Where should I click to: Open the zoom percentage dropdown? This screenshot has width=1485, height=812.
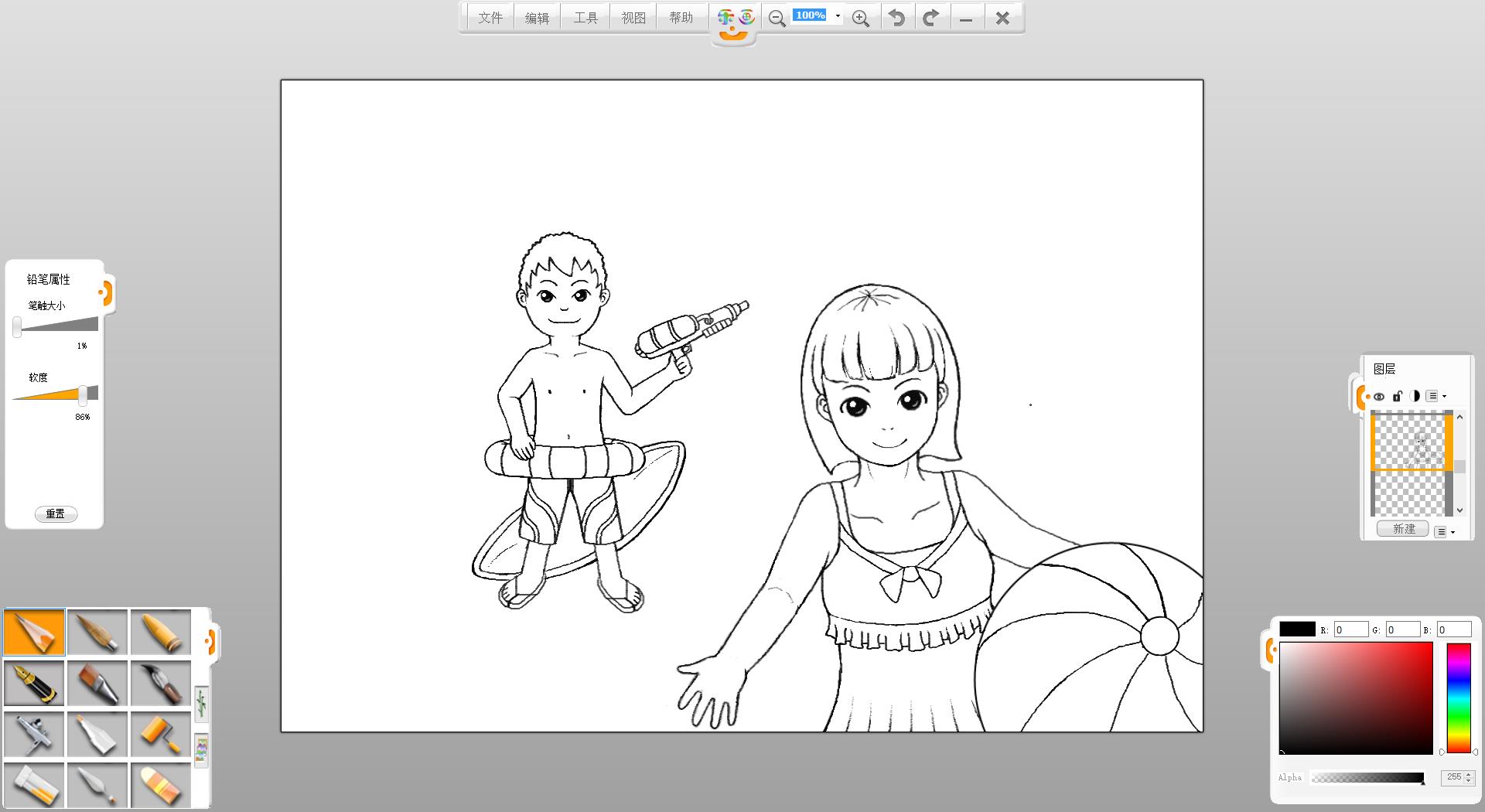click(838, 16)
